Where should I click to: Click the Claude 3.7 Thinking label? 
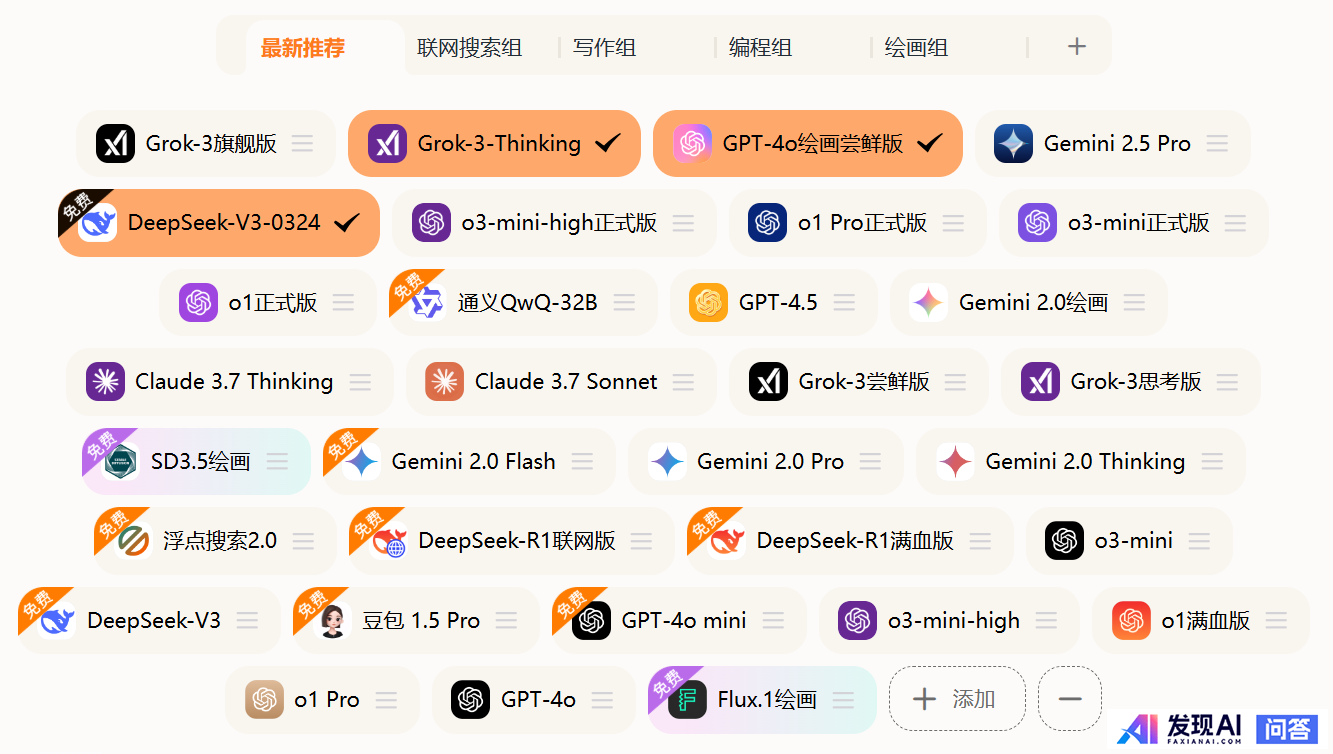click(234, 382)
